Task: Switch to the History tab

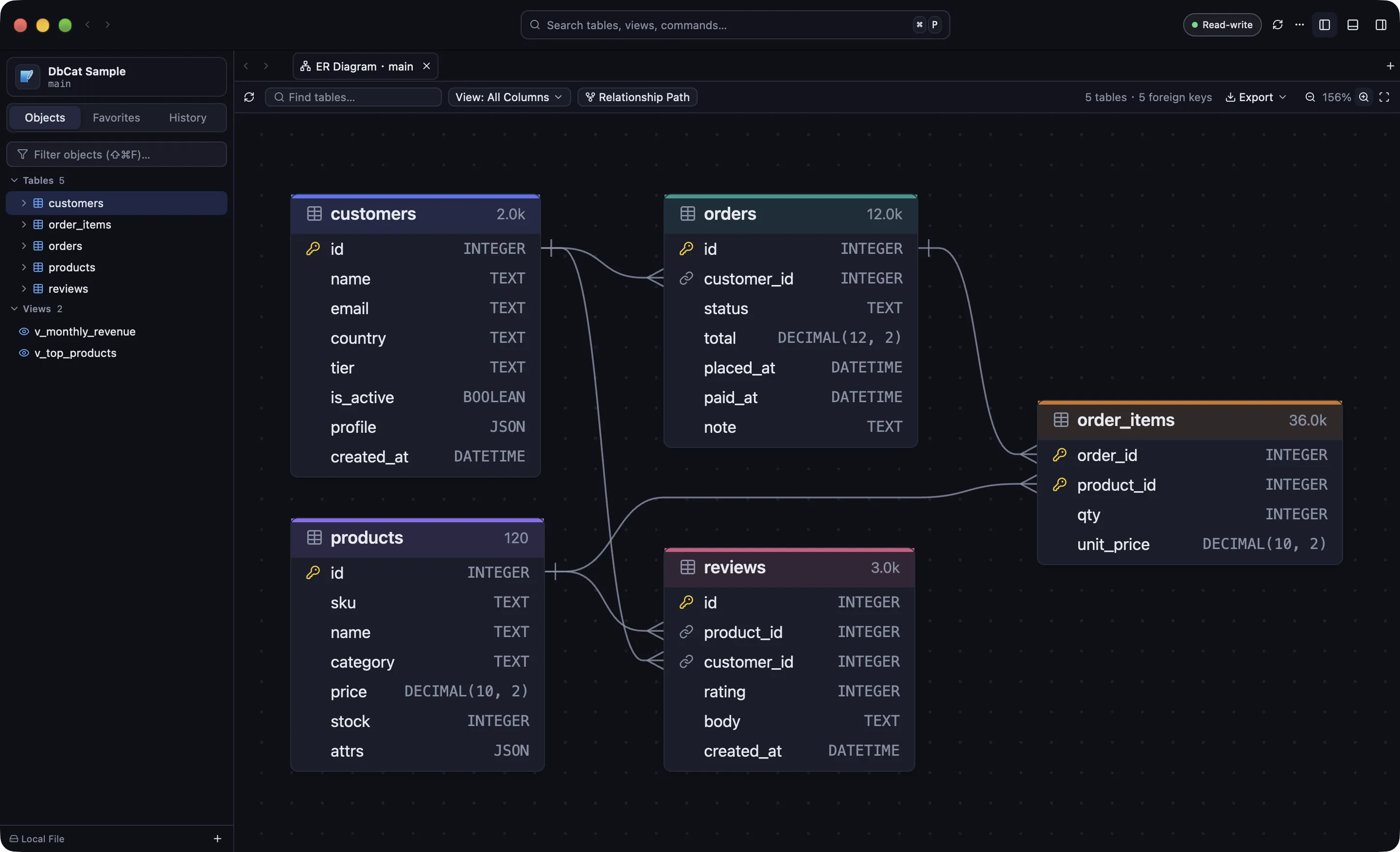Action: pyautogui.click(x=188, y=118)
